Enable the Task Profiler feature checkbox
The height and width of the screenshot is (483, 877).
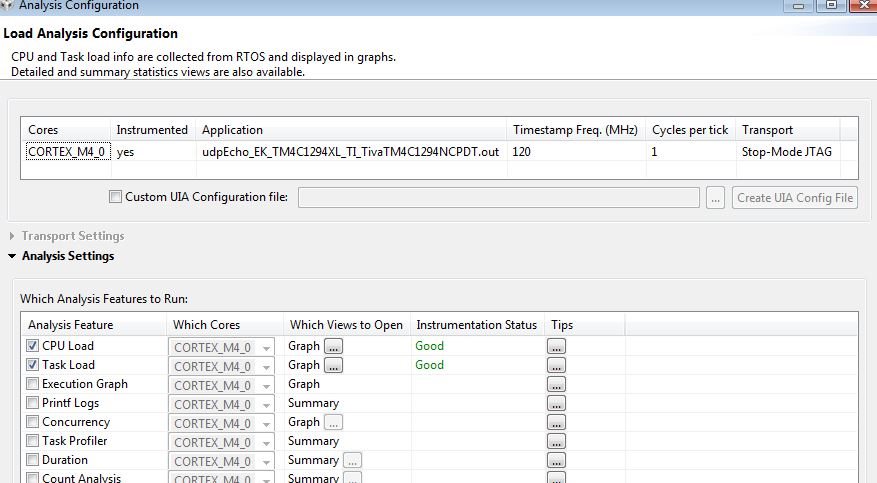(x=32, y=441)
